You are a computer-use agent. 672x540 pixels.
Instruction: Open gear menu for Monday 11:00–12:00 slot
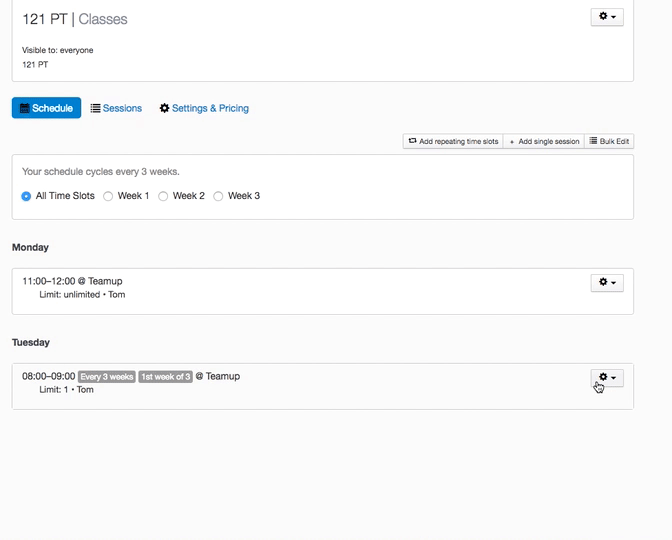coord(606,283)
